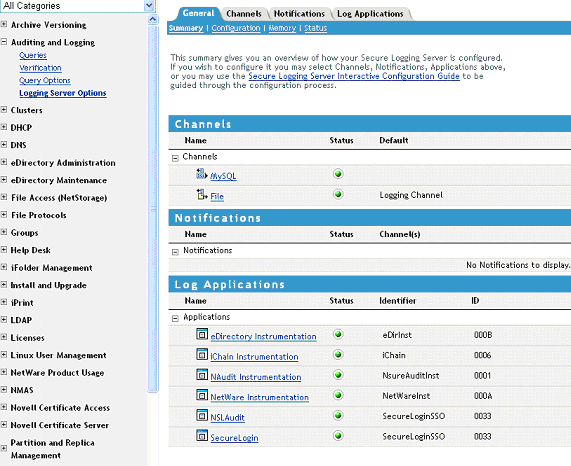Collapse the Notifications tree group
Screen dimensions: 571x466
pos(175,252)
